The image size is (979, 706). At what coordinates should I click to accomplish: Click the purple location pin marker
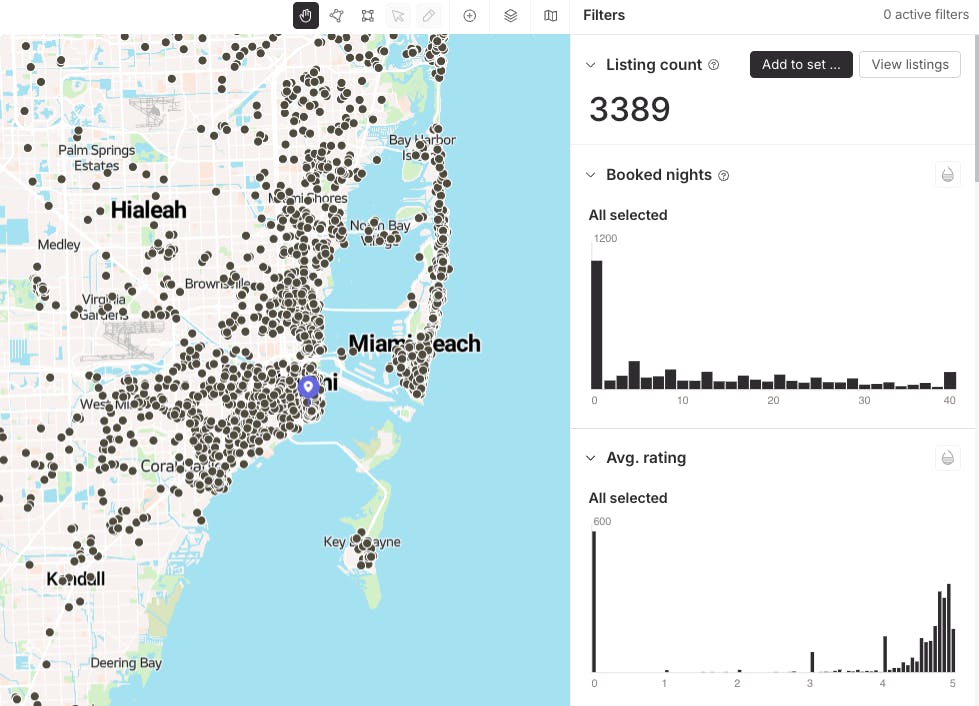[x=308, y=388]
